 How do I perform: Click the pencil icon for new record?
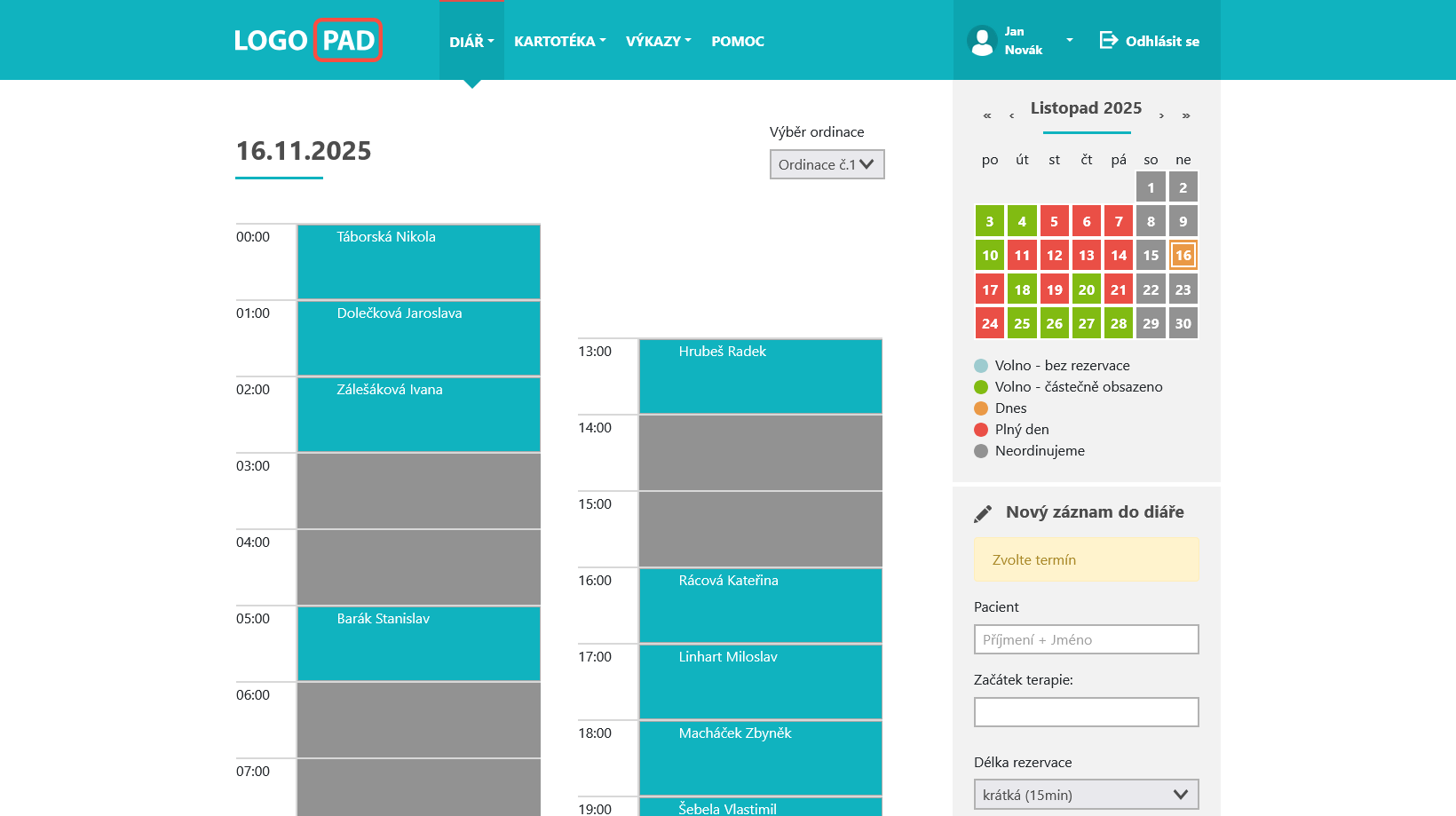click(x=983, y=513)
